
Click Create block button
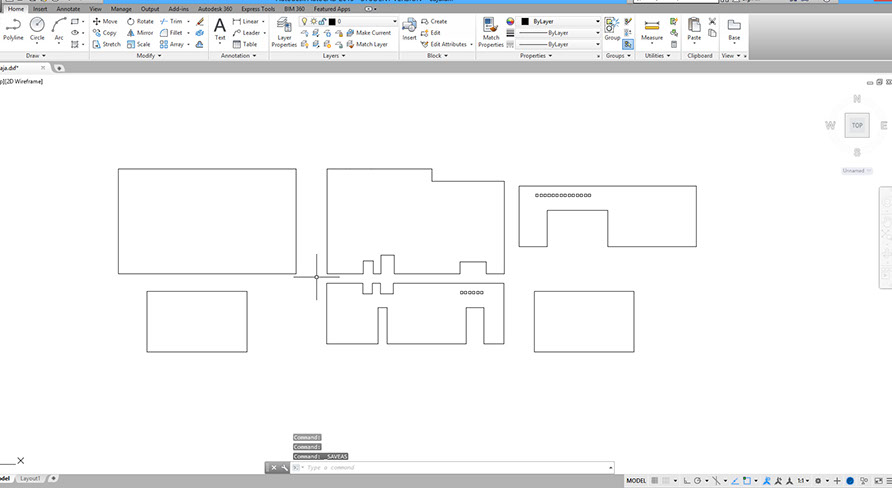[433, 21]
